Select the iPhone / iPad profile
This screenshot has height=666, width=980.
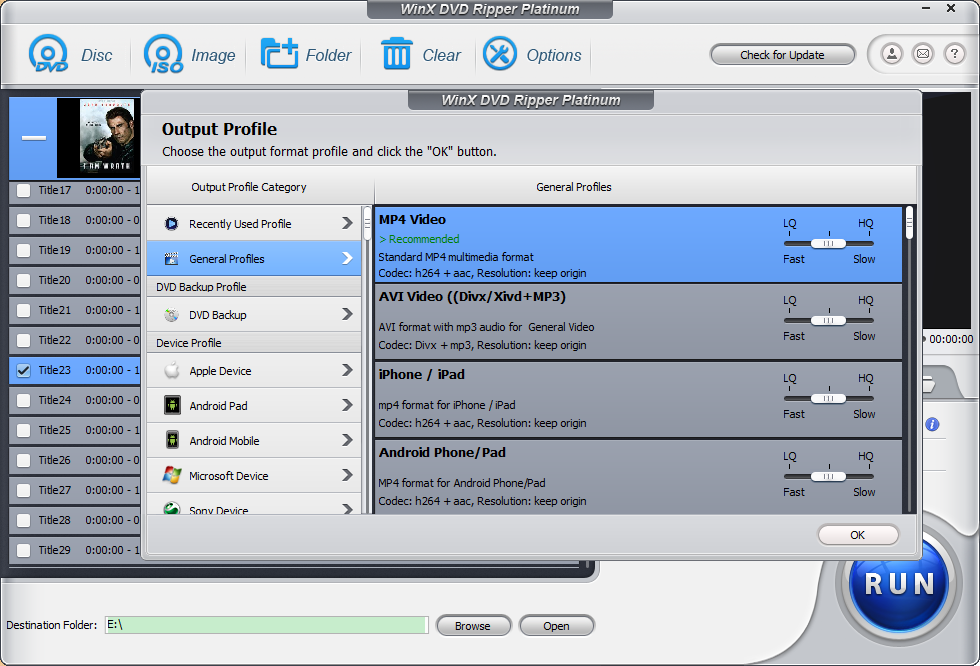(638, 400)
